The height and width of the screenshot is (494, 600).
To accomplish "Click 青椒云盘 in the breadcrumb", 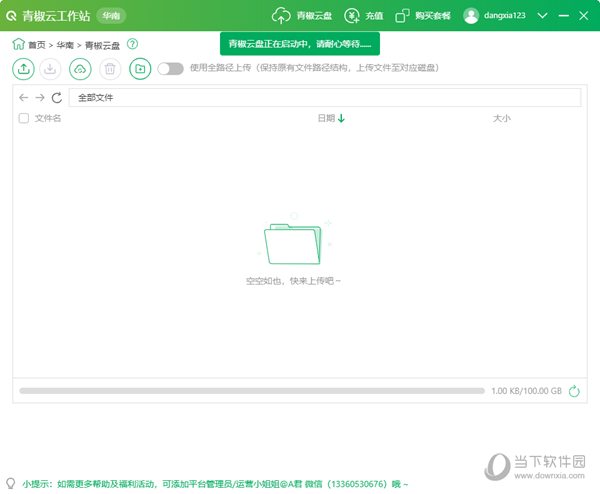I will pos(102,46).
